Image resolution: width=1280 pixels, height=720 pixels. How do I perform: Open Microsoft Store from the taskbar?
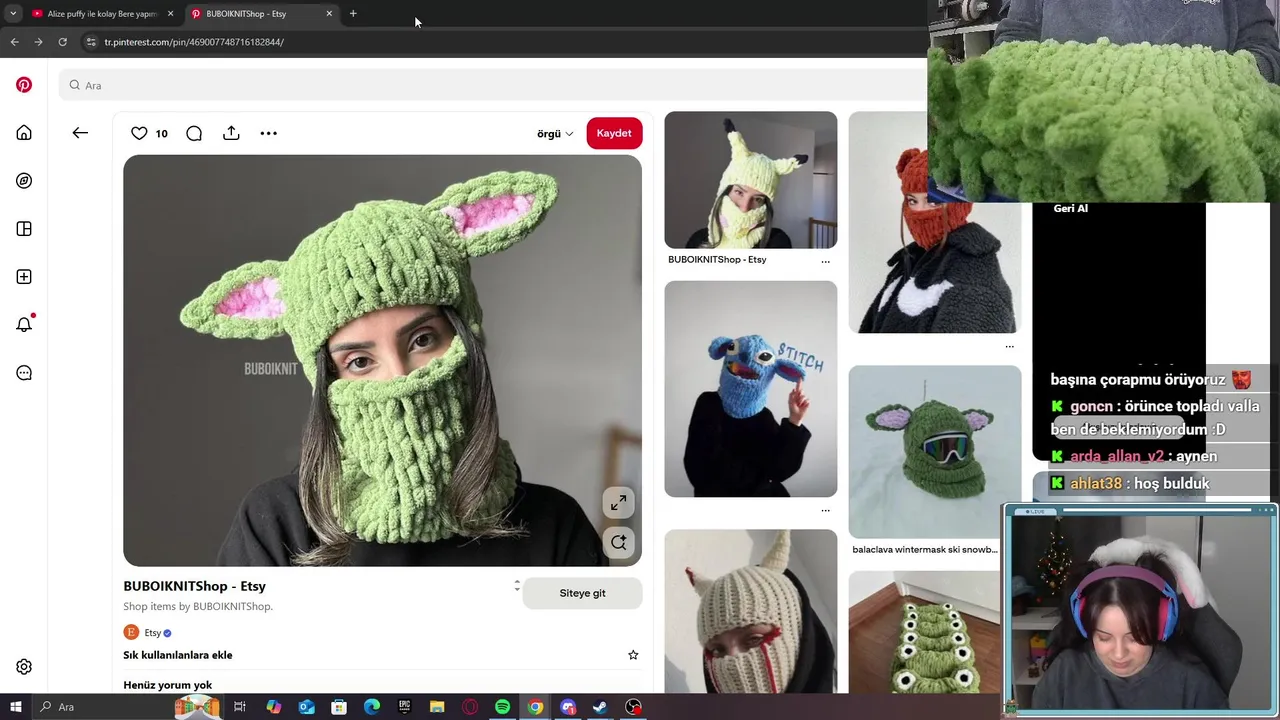click(x=339, y=707)
